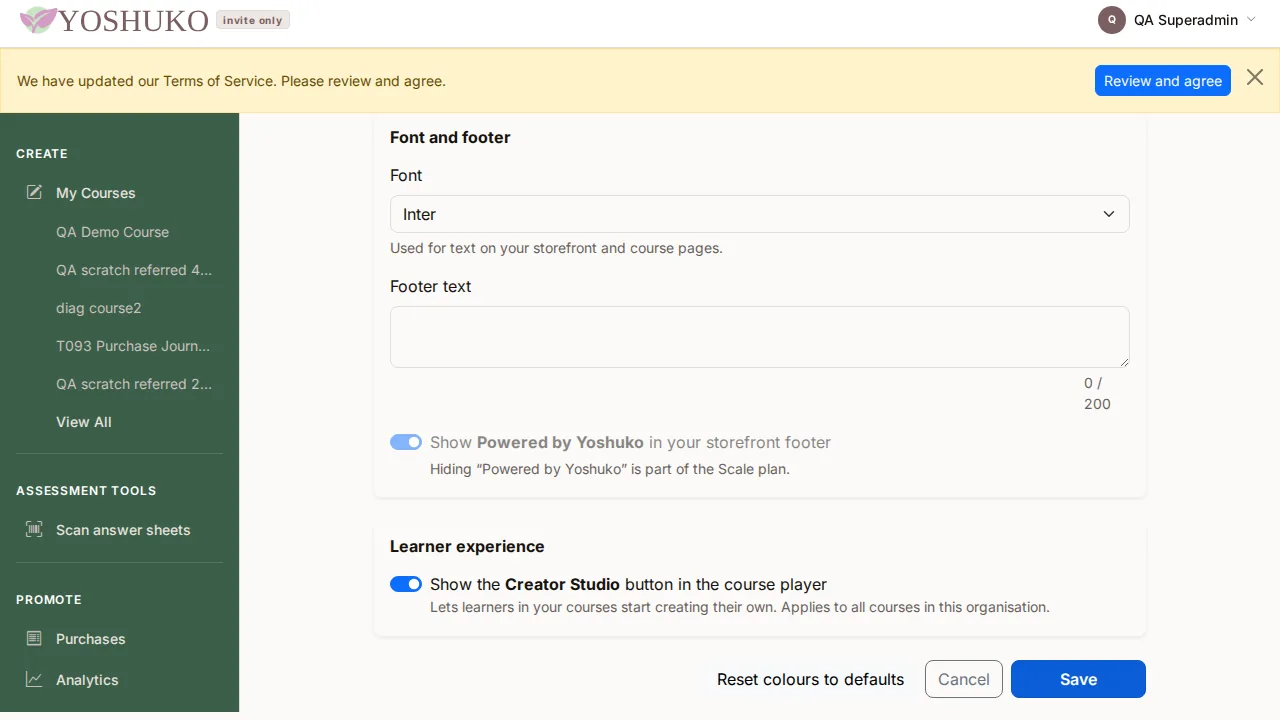Toggle Show Powered by Yoshuko switch

406,442
